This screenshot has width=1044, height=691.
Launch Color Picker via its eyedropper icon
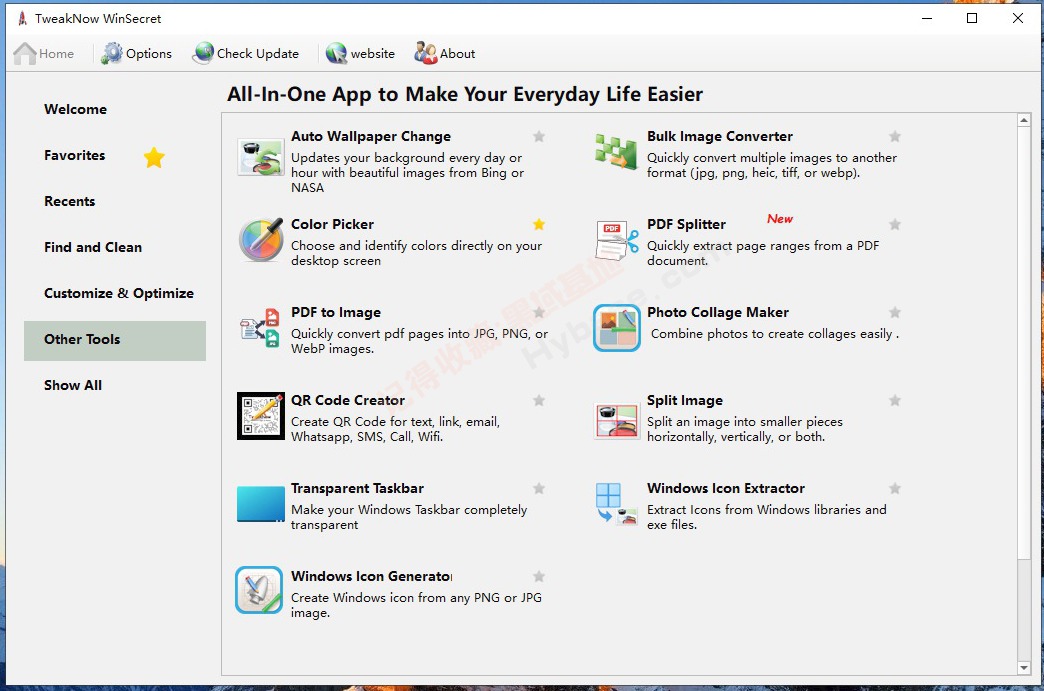(x=261, y=240)
